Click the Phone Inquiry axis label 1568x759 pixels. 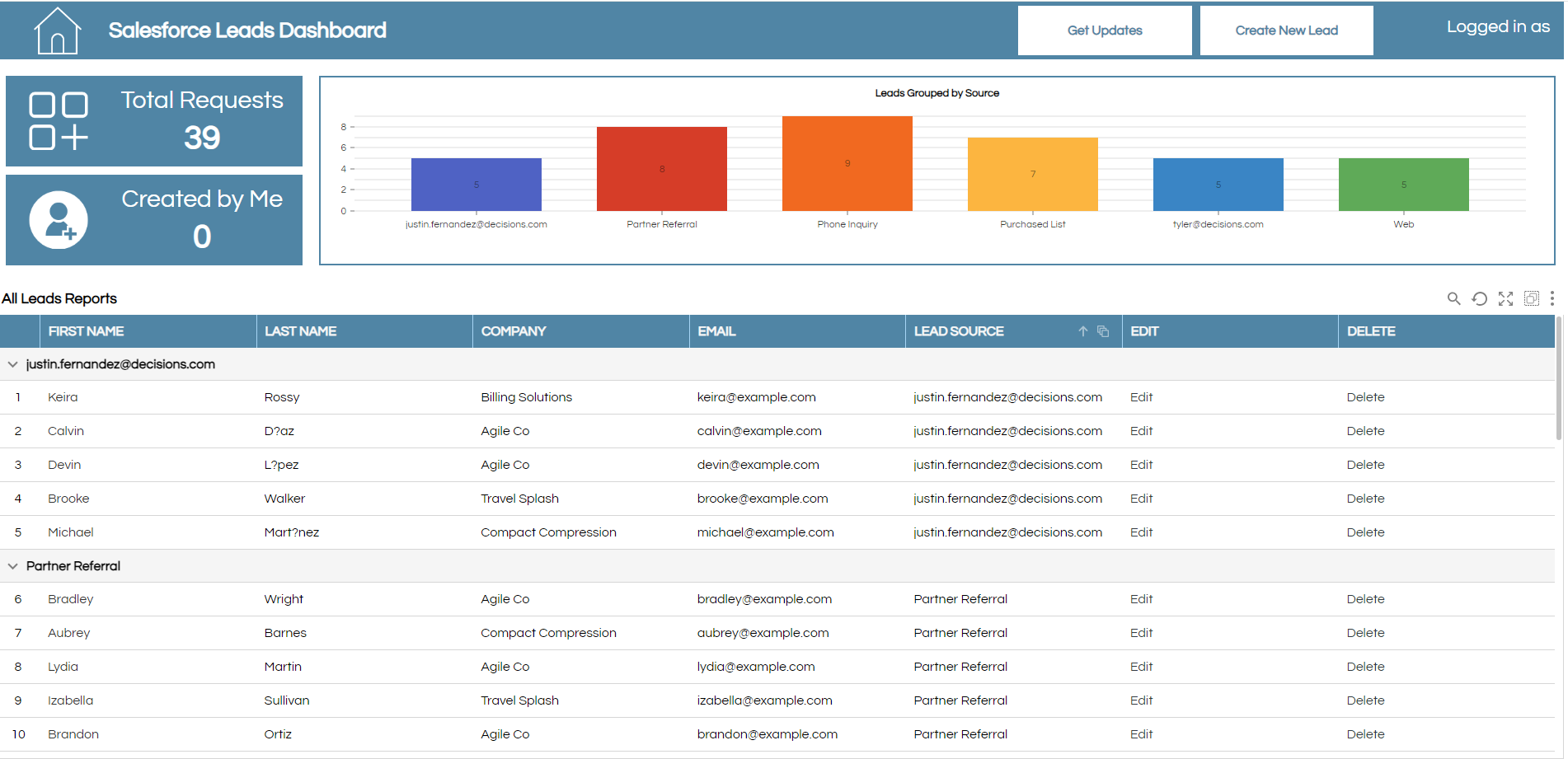pos(847,224)
